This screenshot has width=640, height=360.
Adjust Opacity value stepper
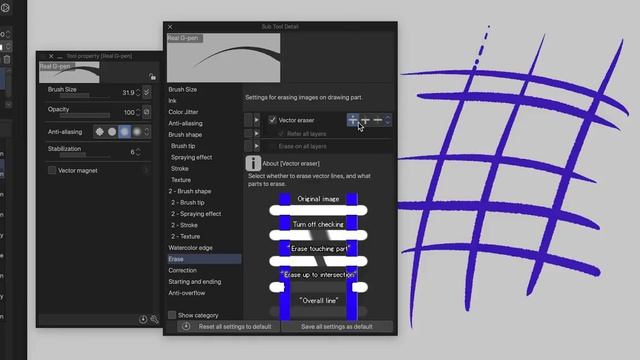[x=138, y=112]
